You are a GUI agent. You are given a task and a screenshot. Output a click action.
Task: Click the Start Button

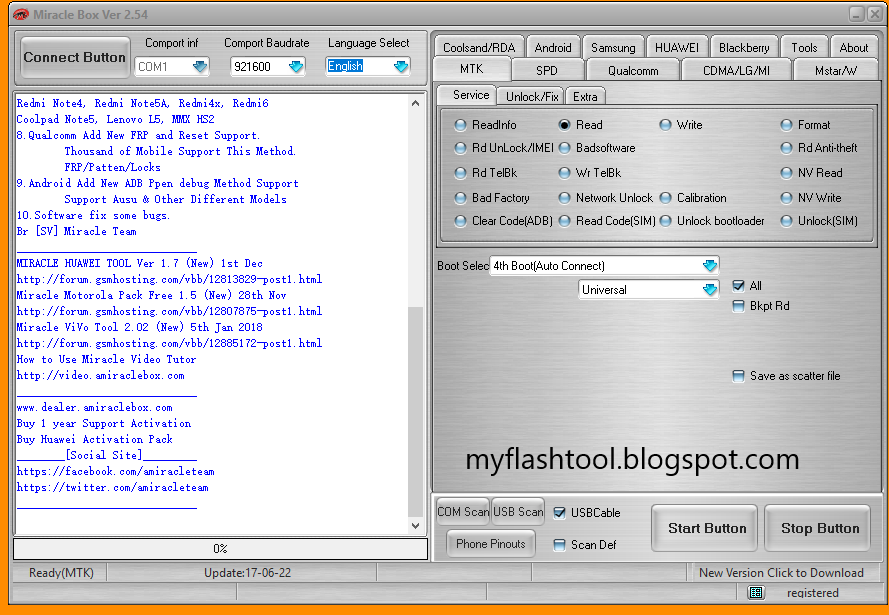(705, 528)
